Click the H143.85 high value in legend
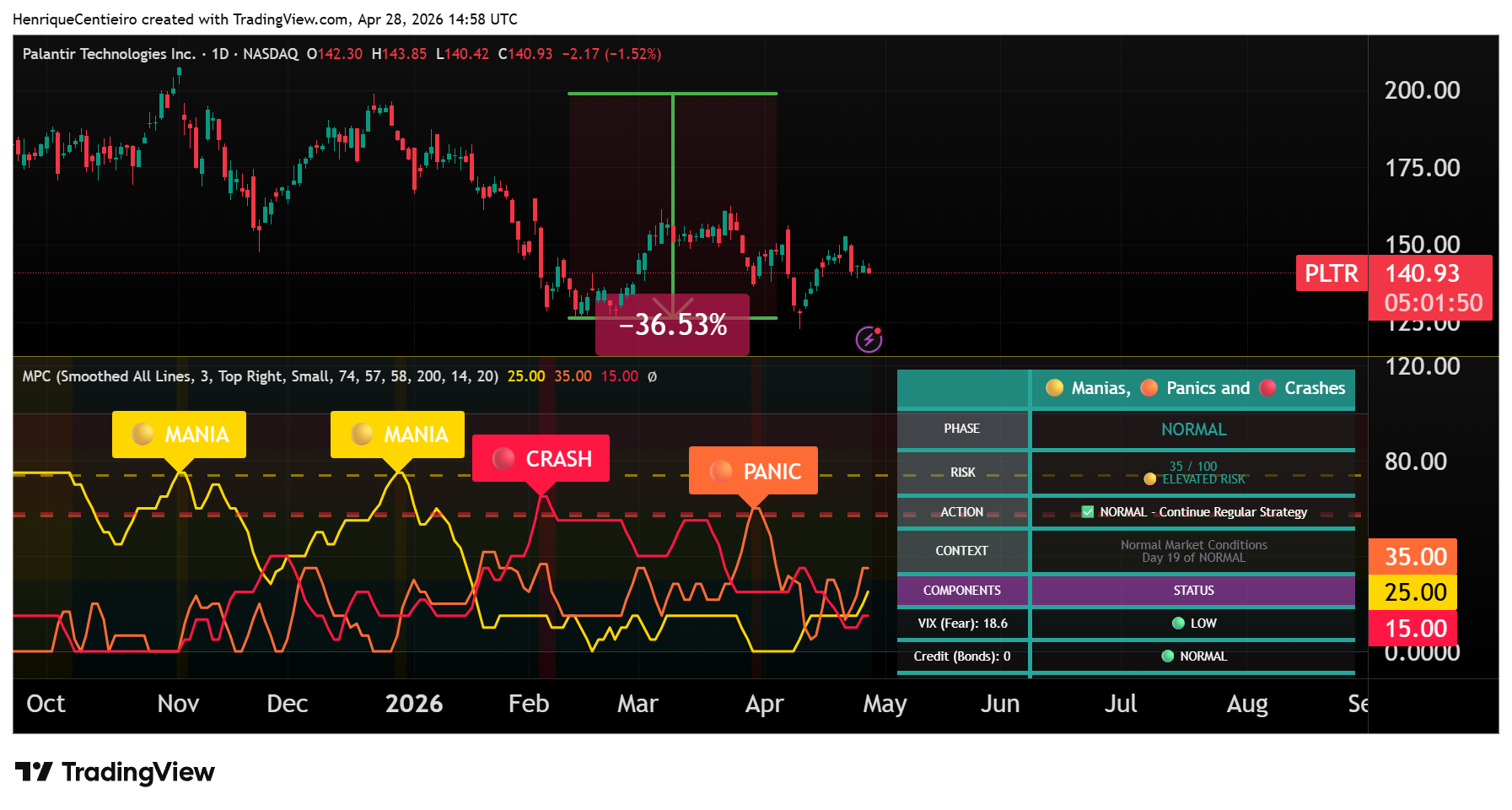 (x=399, y=54)
